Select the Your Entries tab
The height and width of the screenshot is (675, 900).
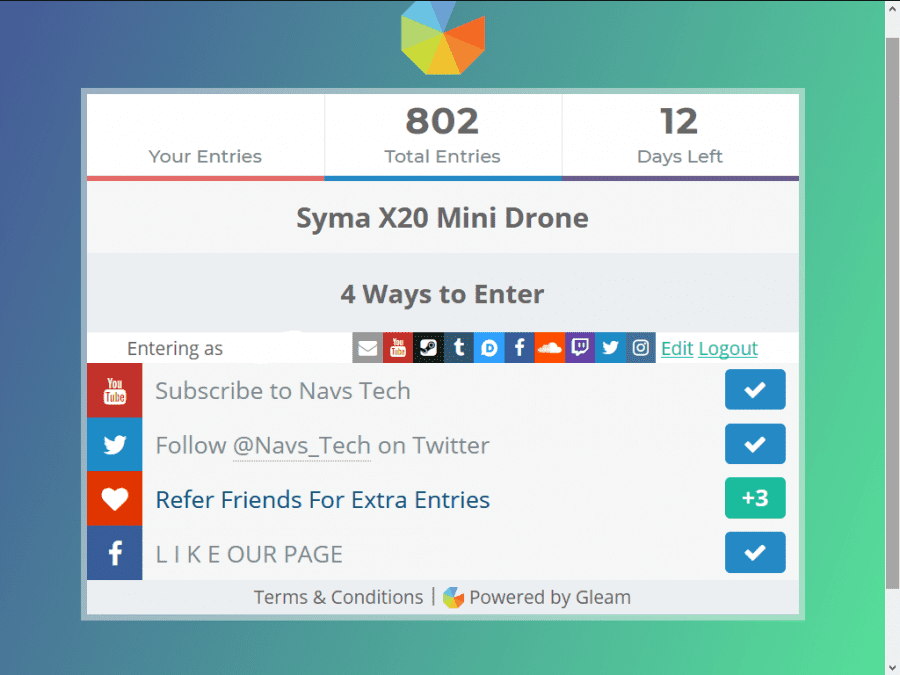coord(205,137)
